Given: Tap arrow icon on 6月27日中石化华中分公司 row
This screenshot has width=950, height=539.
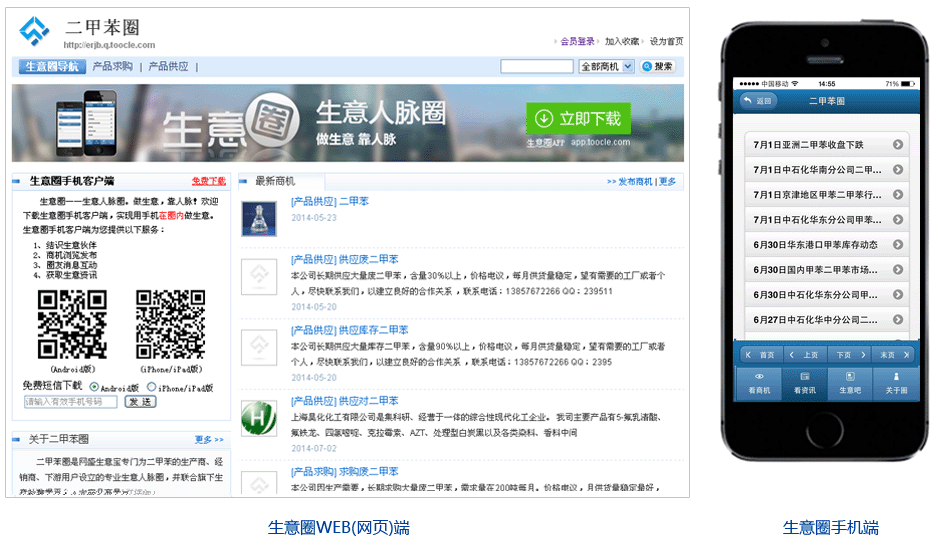Looking at the screenshot, I should click(x=898, y=320).
